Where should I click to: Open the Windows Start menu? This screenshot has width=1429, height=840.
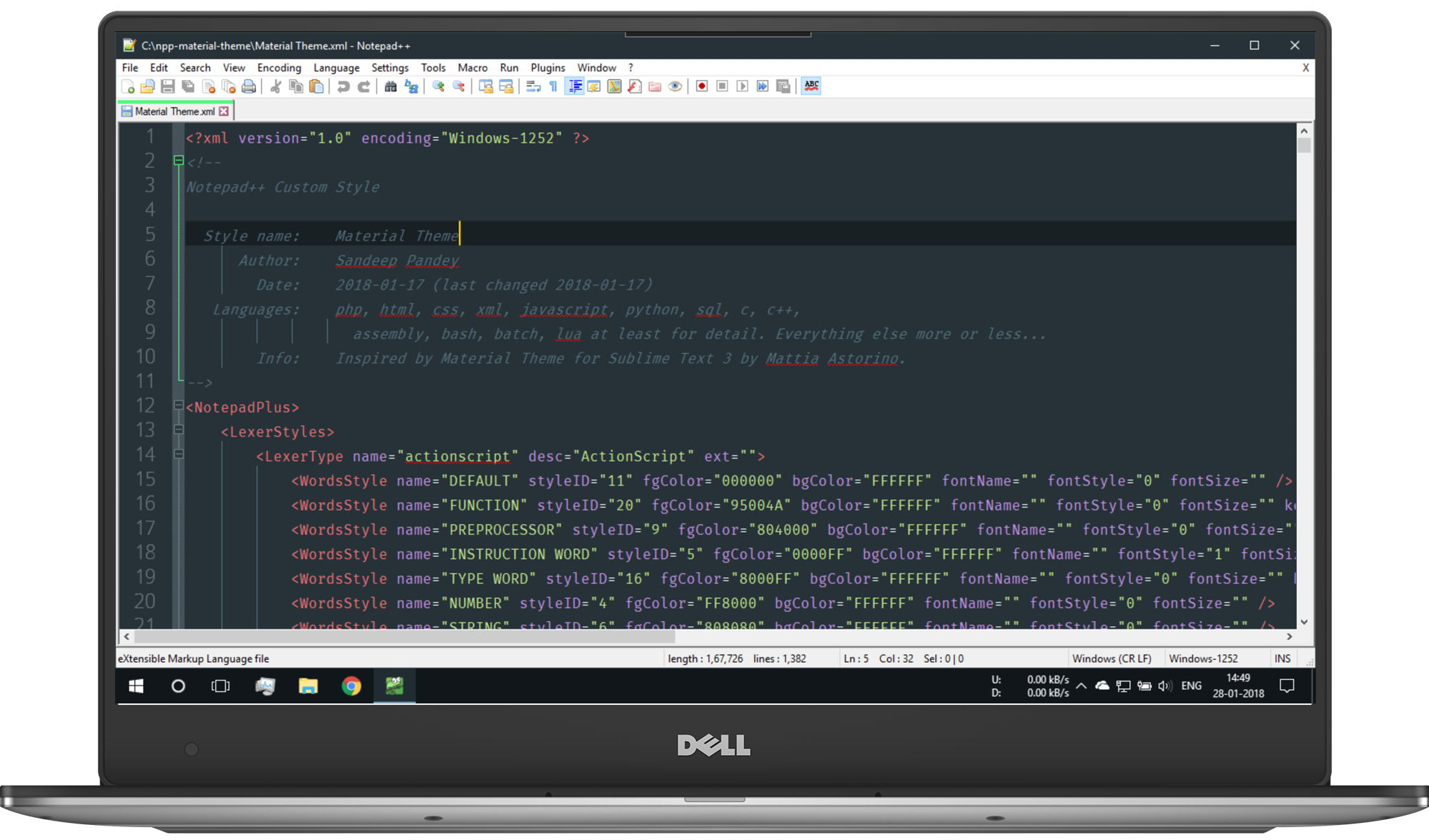tap(136, 686)
